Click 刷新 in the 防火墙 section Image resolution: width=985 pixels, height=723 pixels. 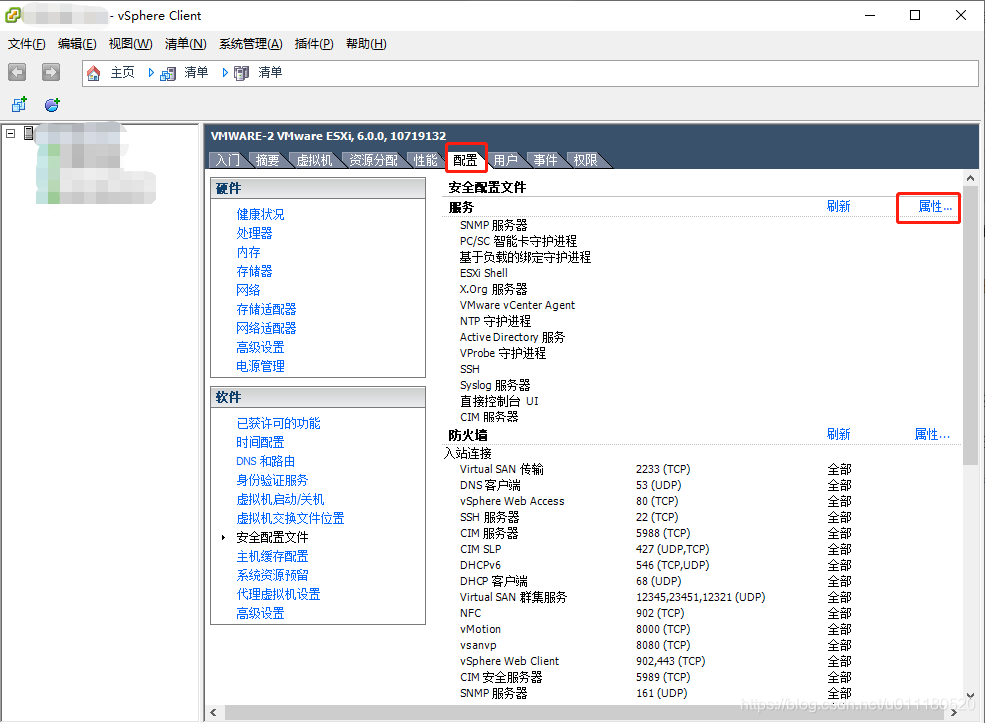[839, 434]
